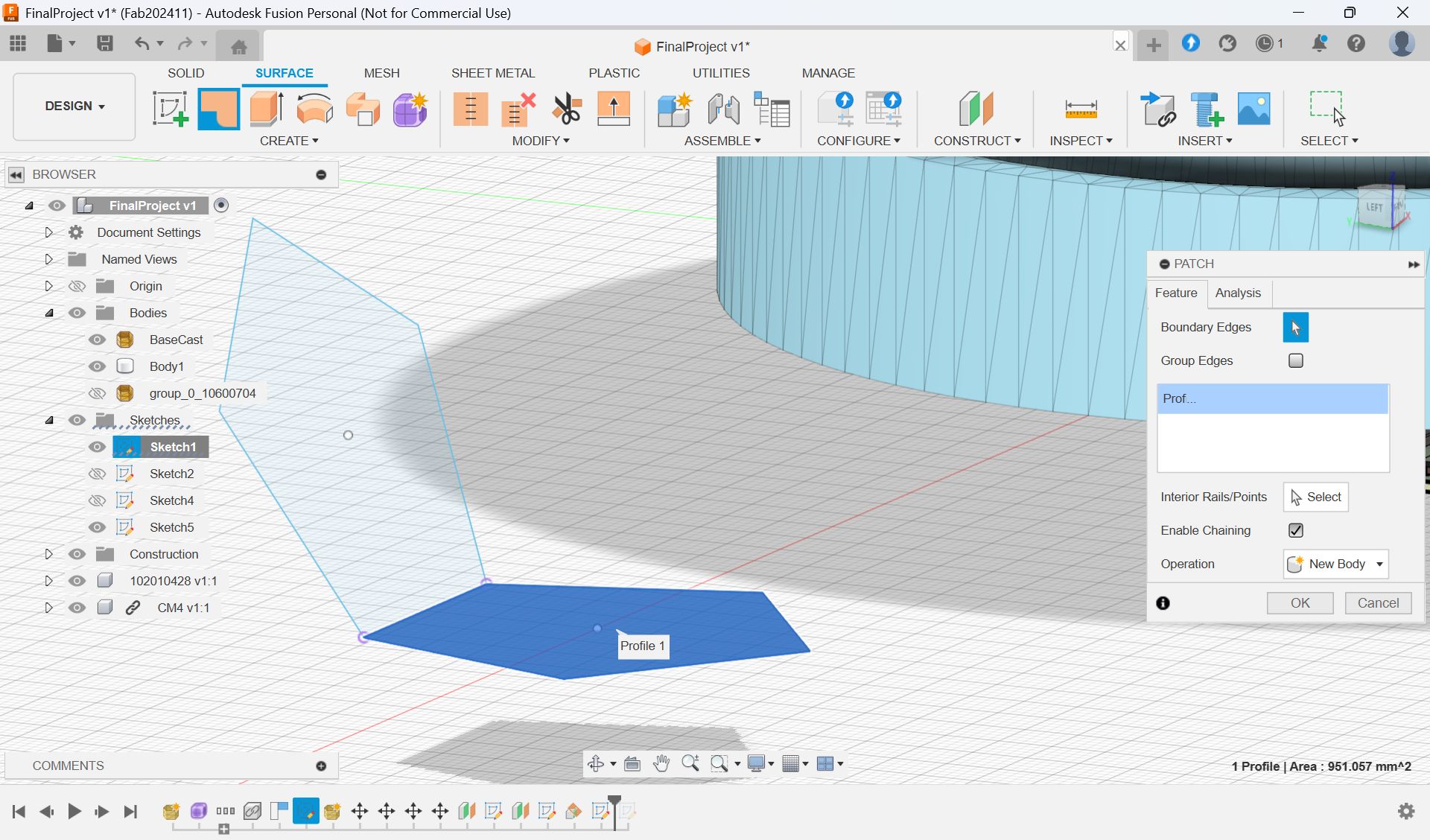Expand the Named Views node
Viewport: 1430px width, 840px height.
coord(48,259)
